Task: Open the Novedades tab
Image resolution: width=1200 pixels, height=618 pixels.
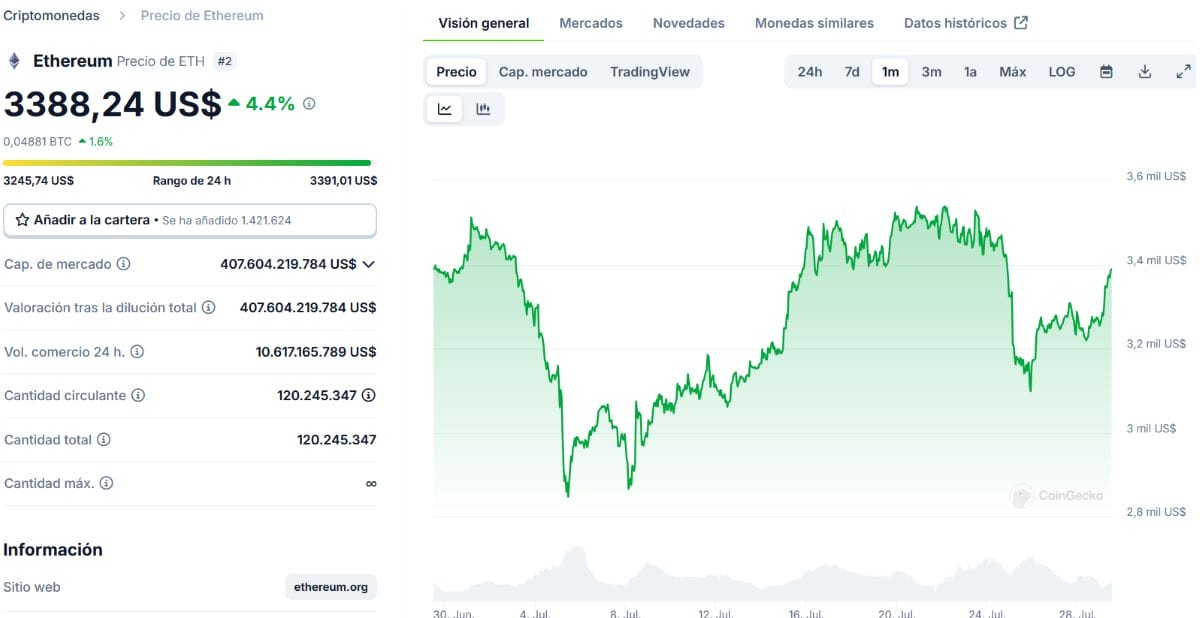Action: tap(689, 23)
